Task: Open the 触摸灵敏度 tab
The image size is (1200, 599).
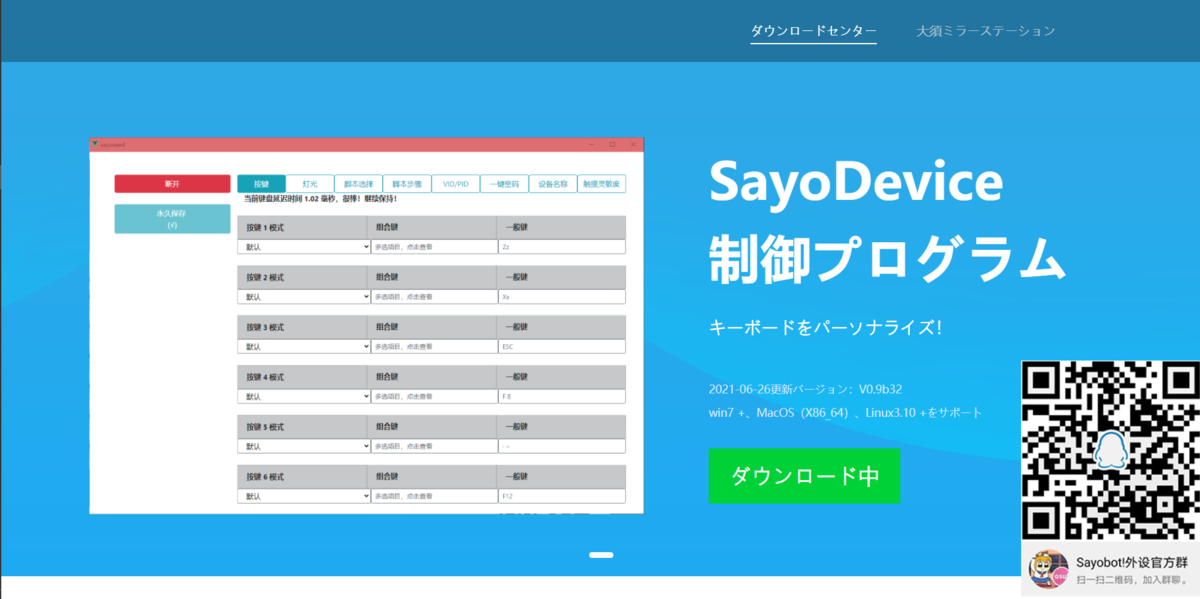Action: 602,184
